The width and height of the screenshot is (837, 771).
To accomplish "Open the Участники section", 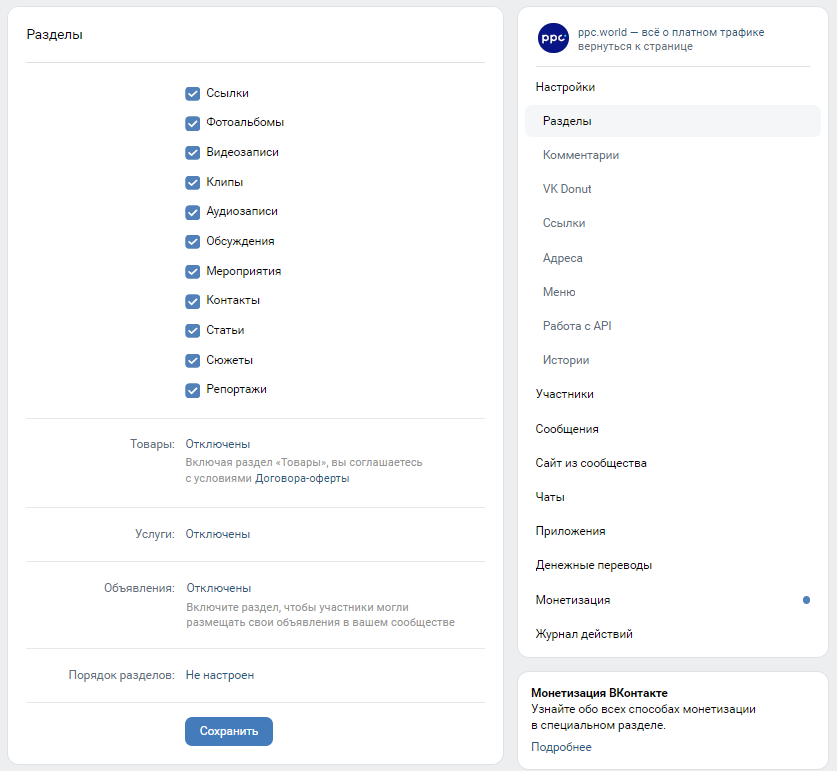I will coord(564,394).
